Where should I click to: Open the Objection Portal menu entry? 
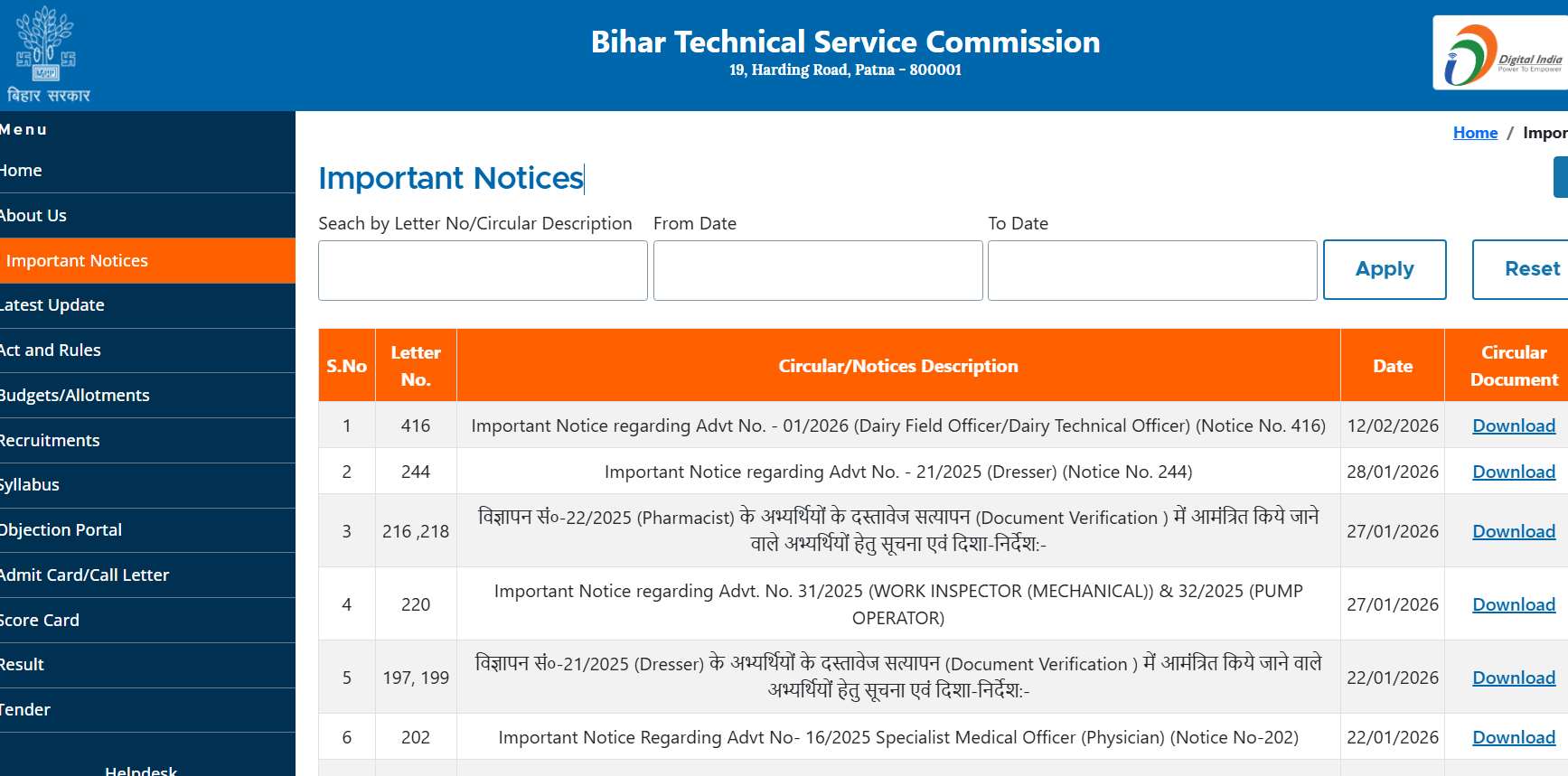click(x=61, y=530)
